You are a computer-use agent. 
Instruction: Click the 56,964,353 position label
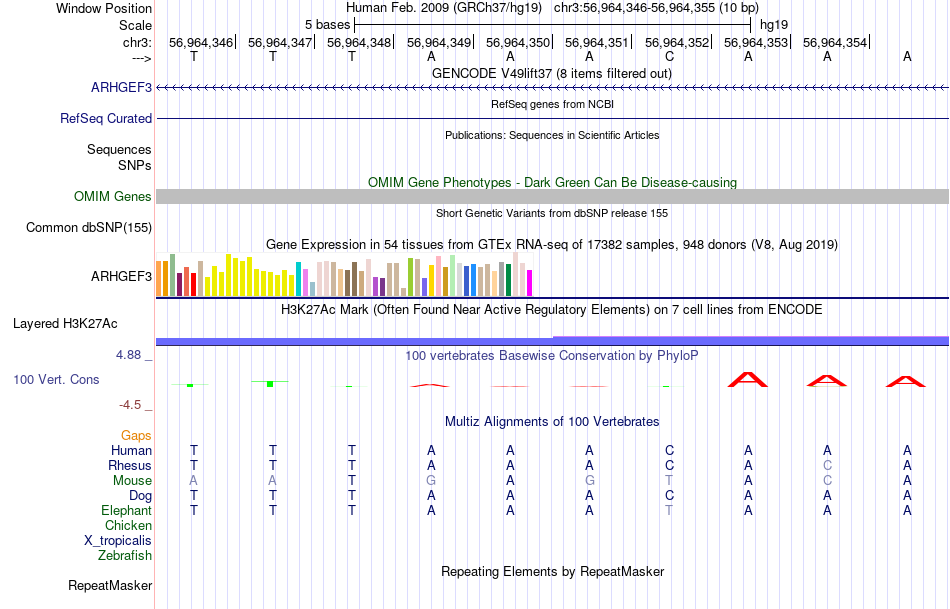pyautogui.click(x=756, y=42)
